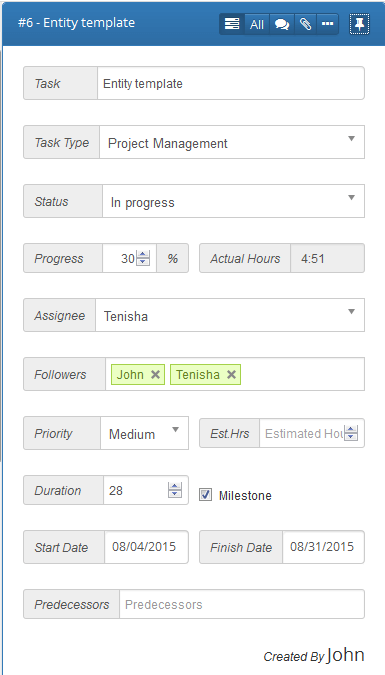Increase Progress with the up spinner arrow
The width and height of the screenshot is (385, 675).
(143, 255)
